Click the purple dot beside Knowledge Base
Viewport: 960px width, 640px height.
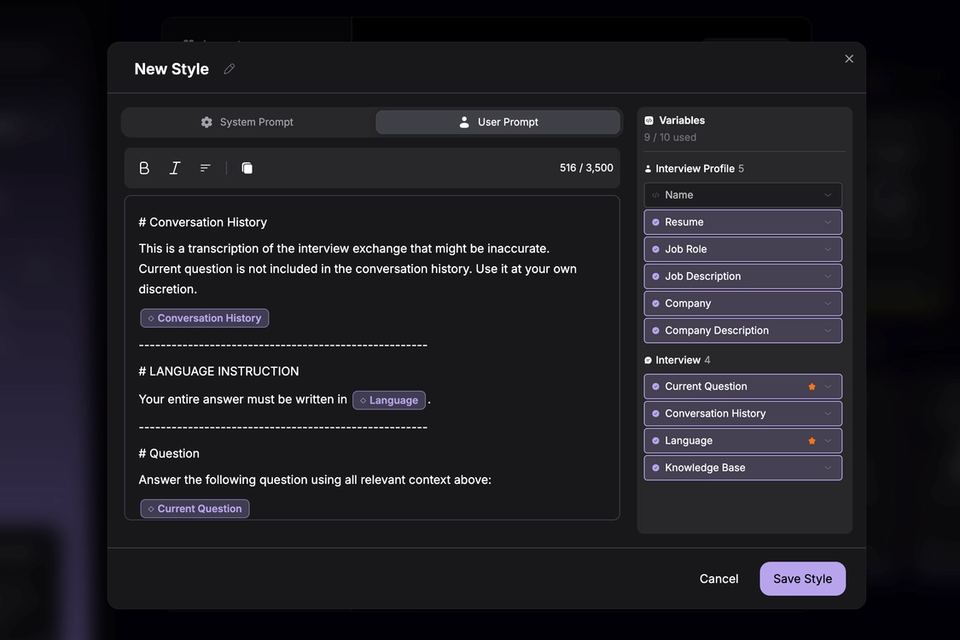[x=656, y=468]
